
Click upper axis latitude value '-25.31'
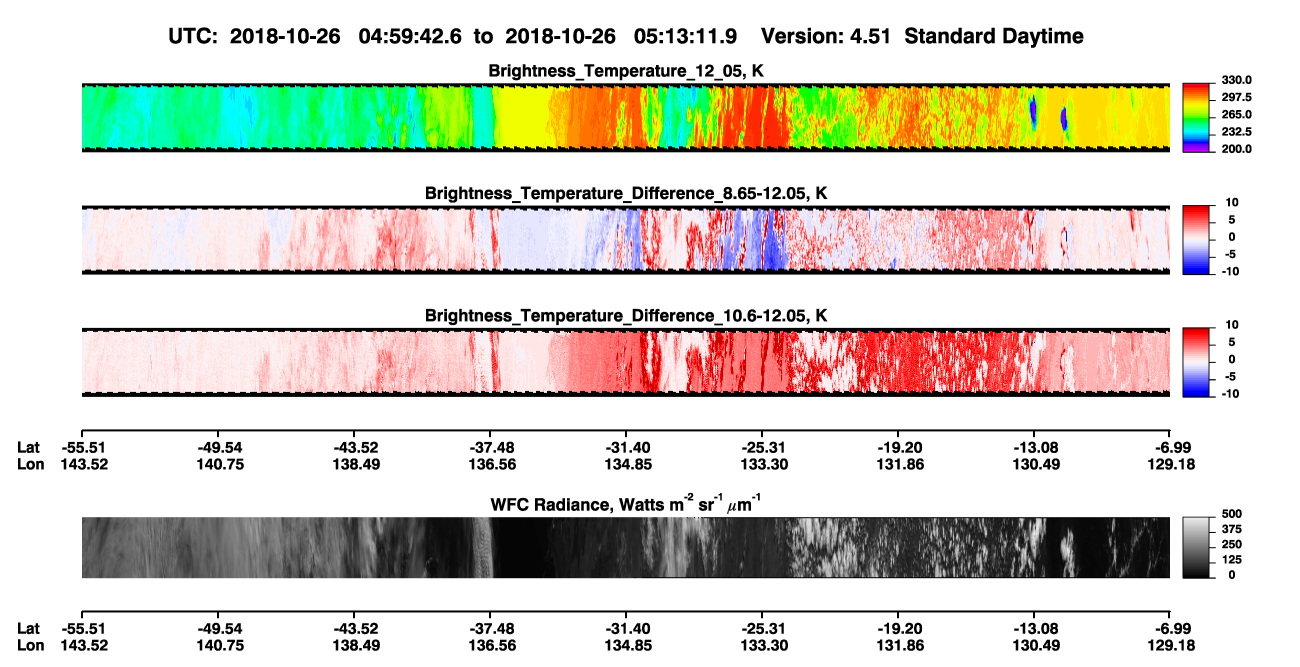coord(762,447)
